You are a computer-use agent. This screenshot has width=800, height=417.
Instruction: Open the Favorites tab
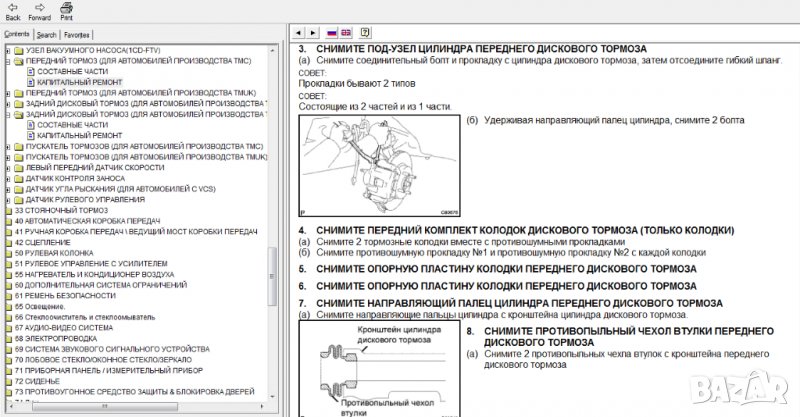coord(78,34)
